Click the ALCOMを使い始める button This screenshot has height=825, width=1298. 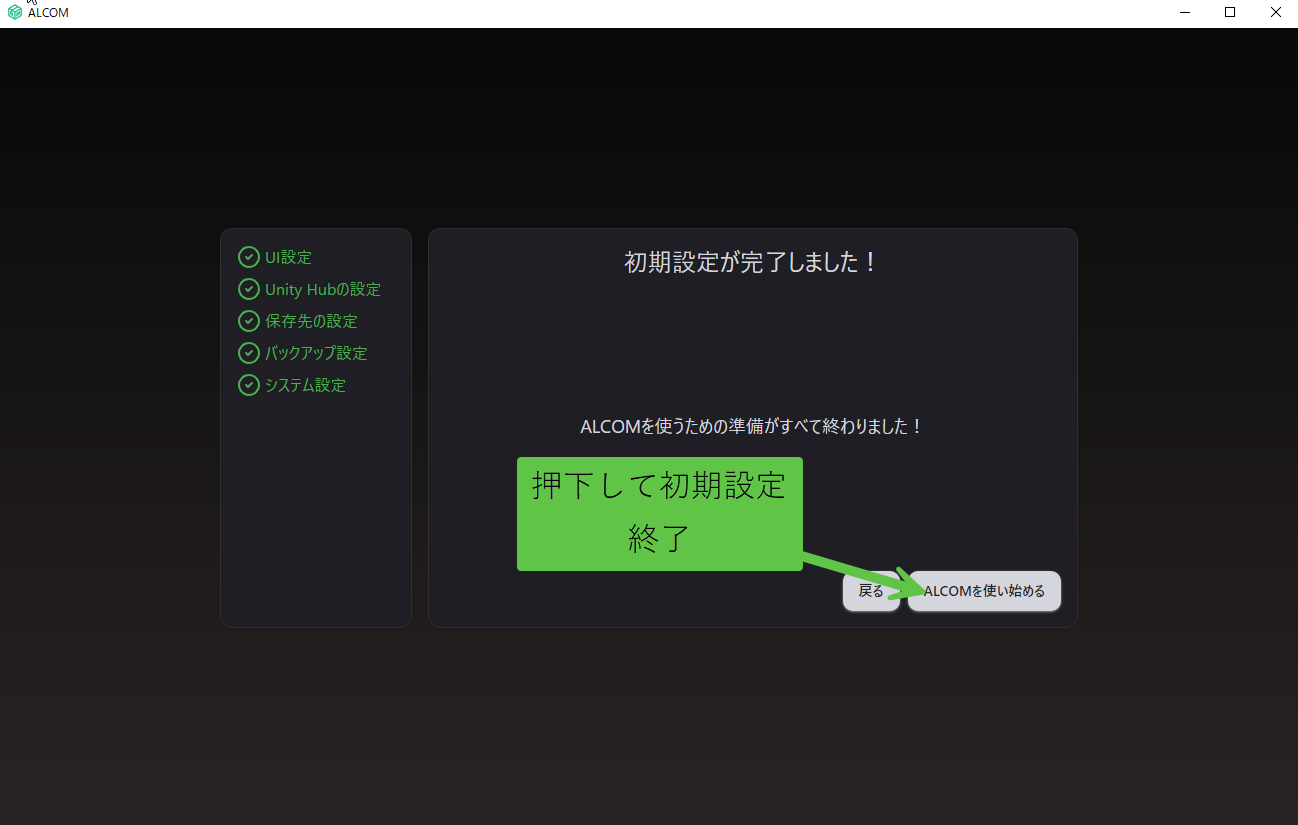(984, 591)
